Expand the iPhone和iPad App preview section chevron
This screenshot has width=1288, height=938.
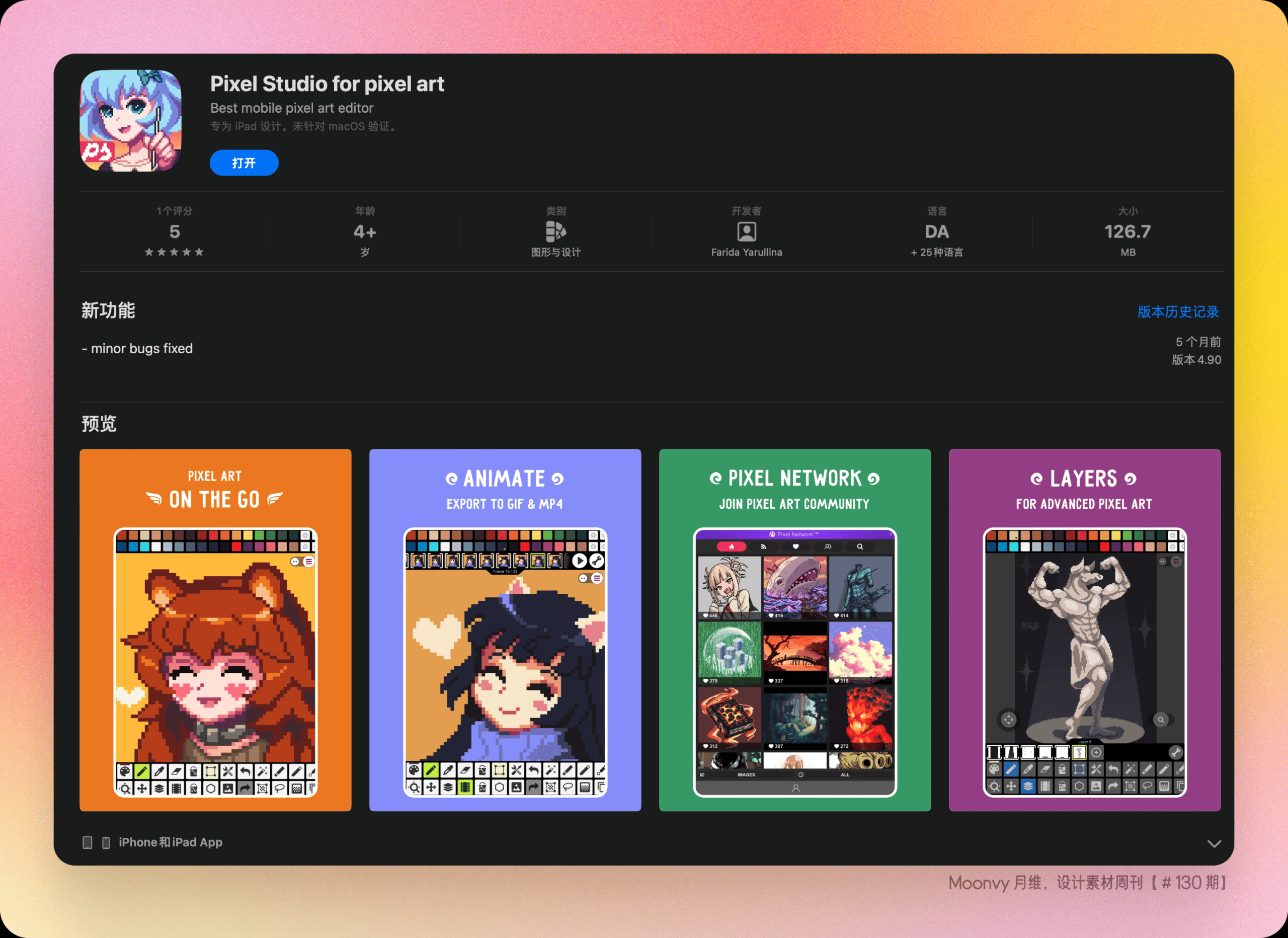coord(1214,844)
